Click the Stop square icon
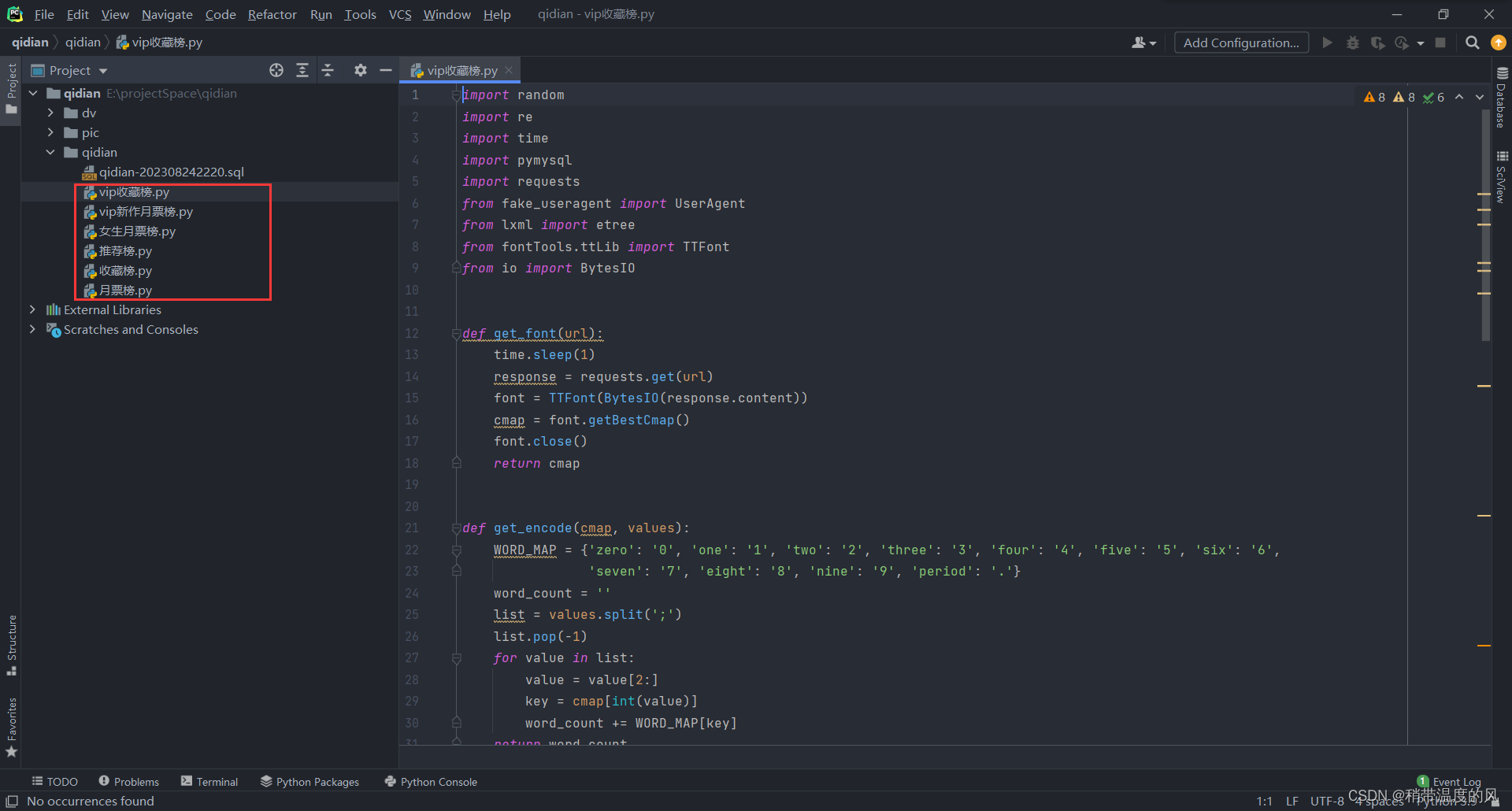The height and width of the screenshot is (811, 1512). click(x=1440, y=43)
